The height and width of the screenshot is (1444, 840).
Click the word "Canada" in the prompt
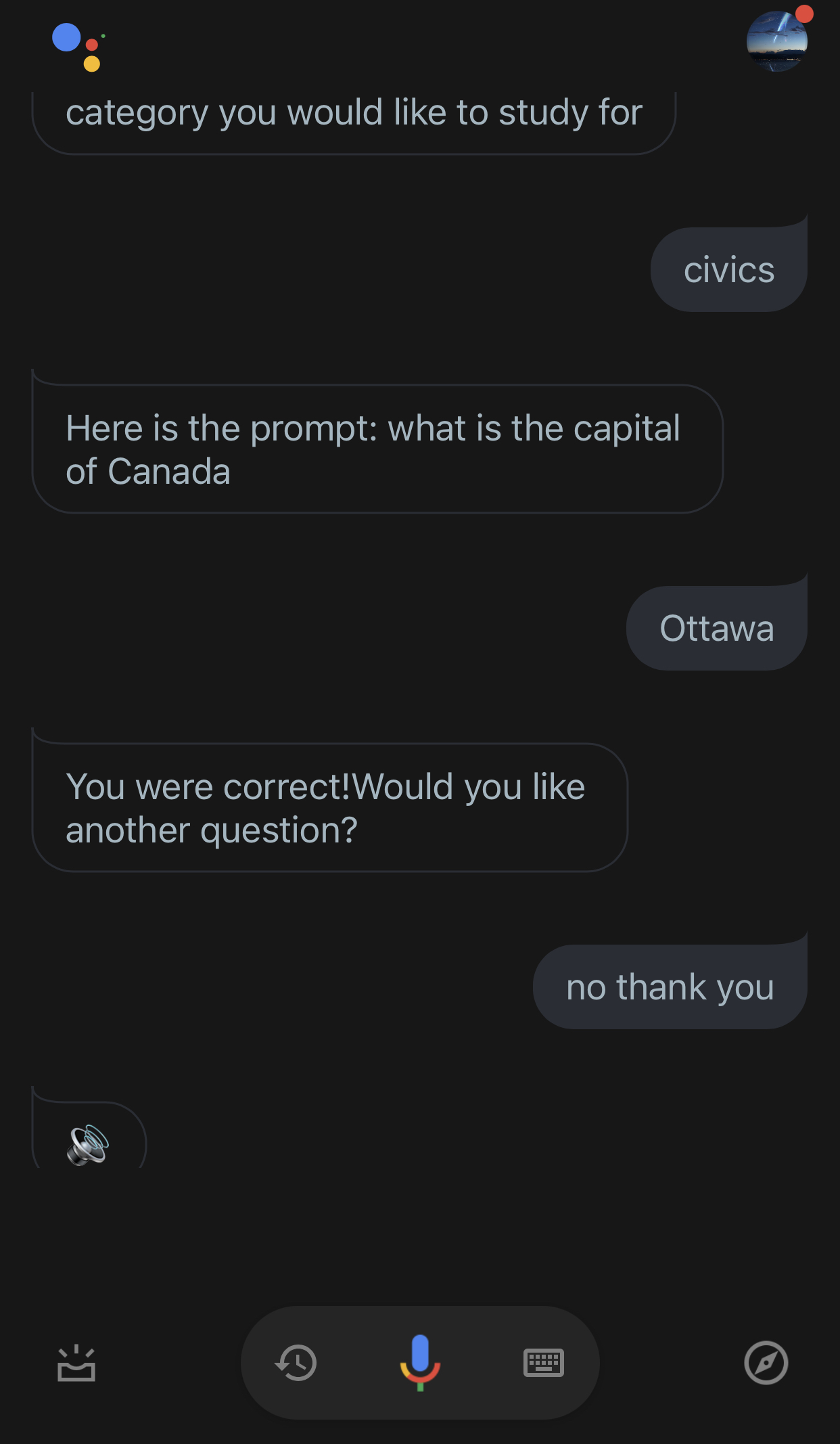coord(169,471)
